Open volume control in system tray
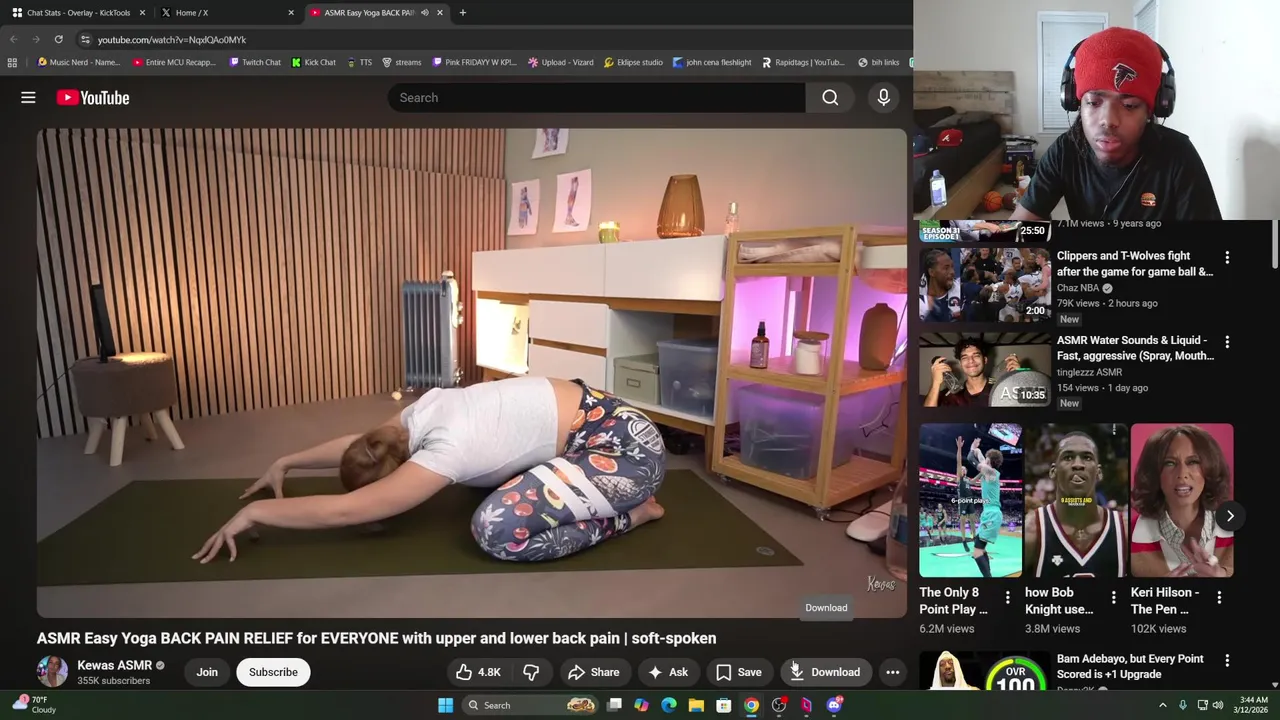This screenshot has height=720, width=1280. click(1218, 705)
